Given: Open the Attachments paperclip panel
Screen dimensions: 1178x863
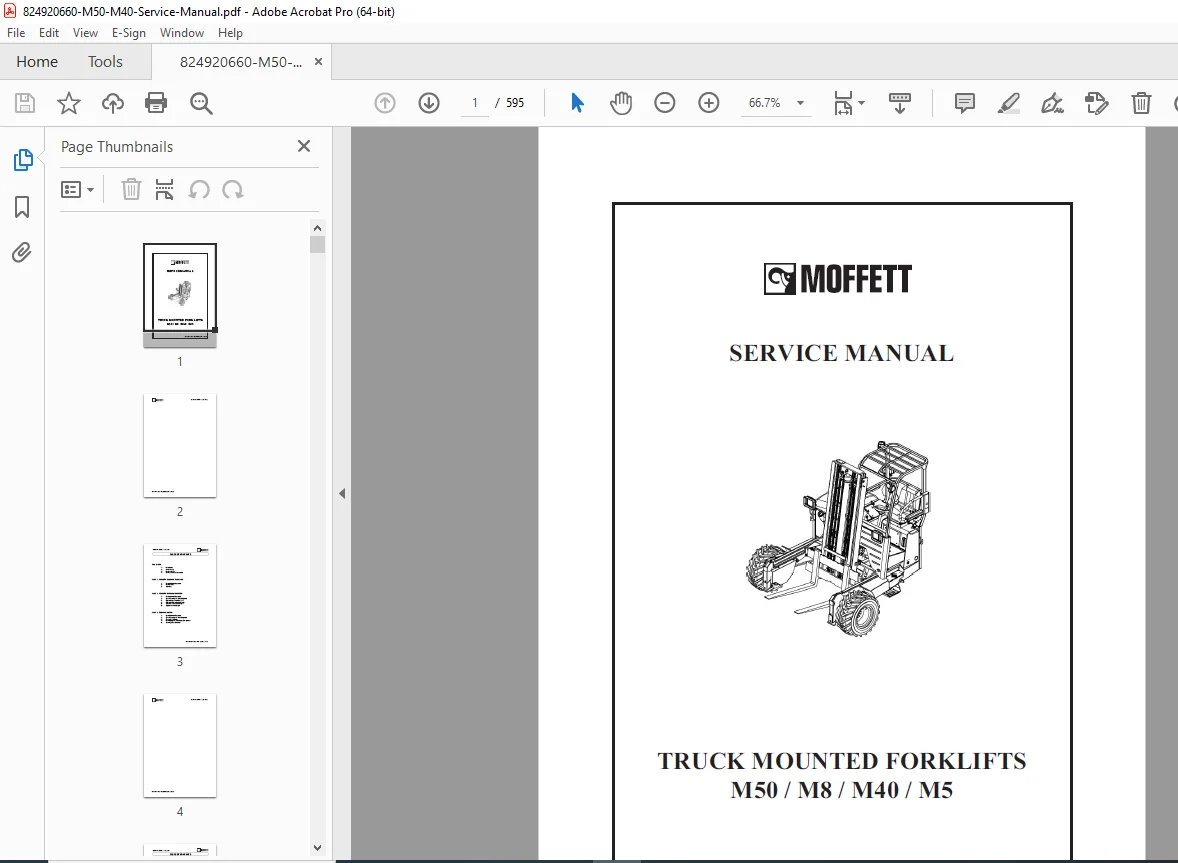Looking at the screenshot, I should pos(22,252).
